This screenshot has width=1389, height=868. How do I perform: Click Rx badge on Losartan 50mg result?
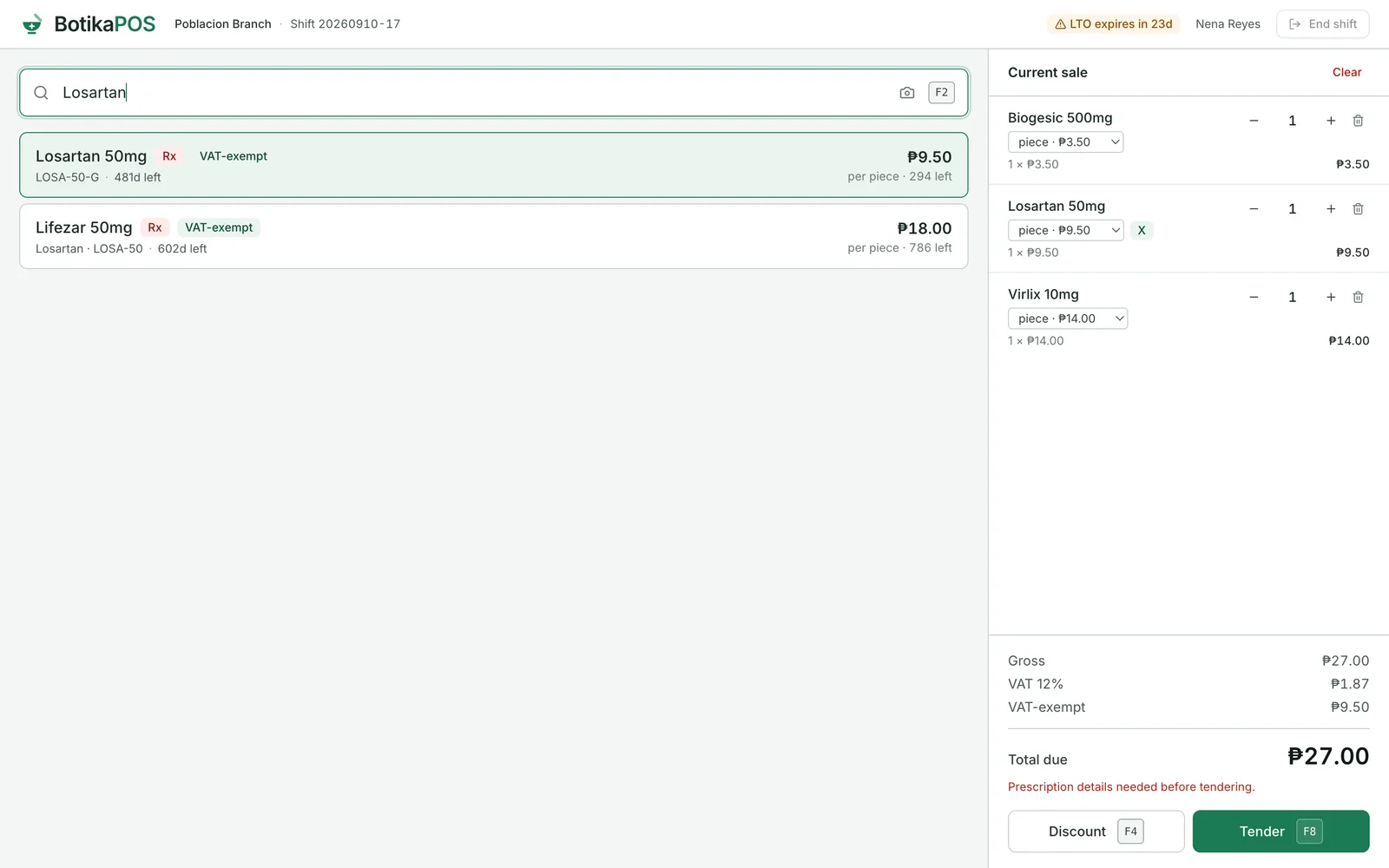[x=169, y=156]
